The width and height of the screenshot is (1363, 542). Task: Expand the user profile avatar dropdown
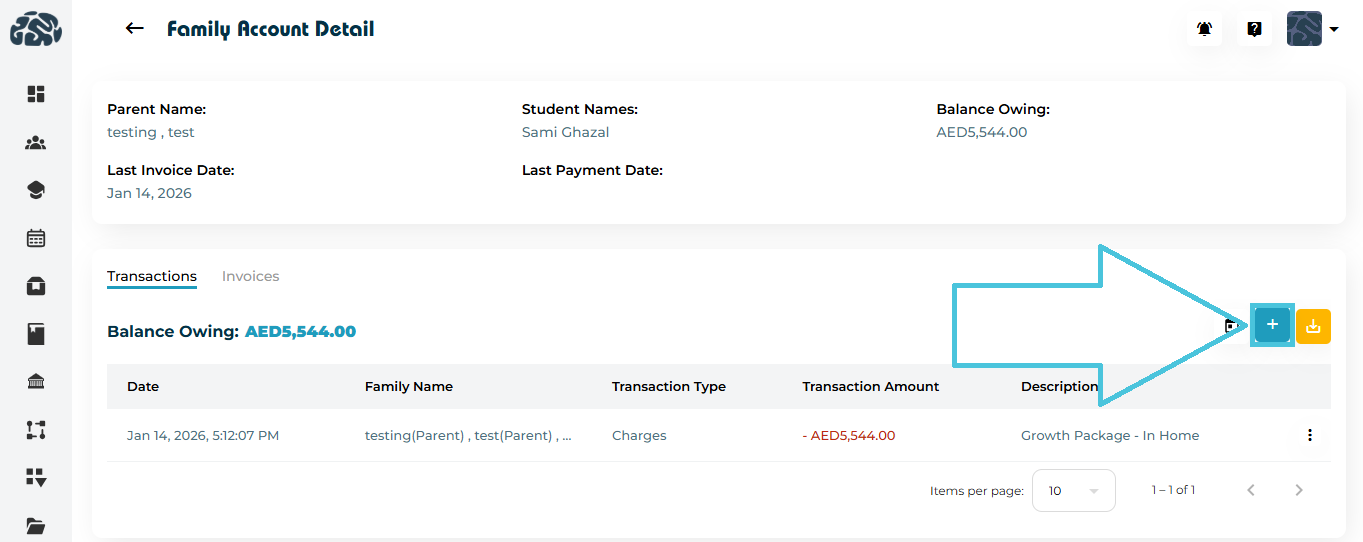tap(1312, 29)
